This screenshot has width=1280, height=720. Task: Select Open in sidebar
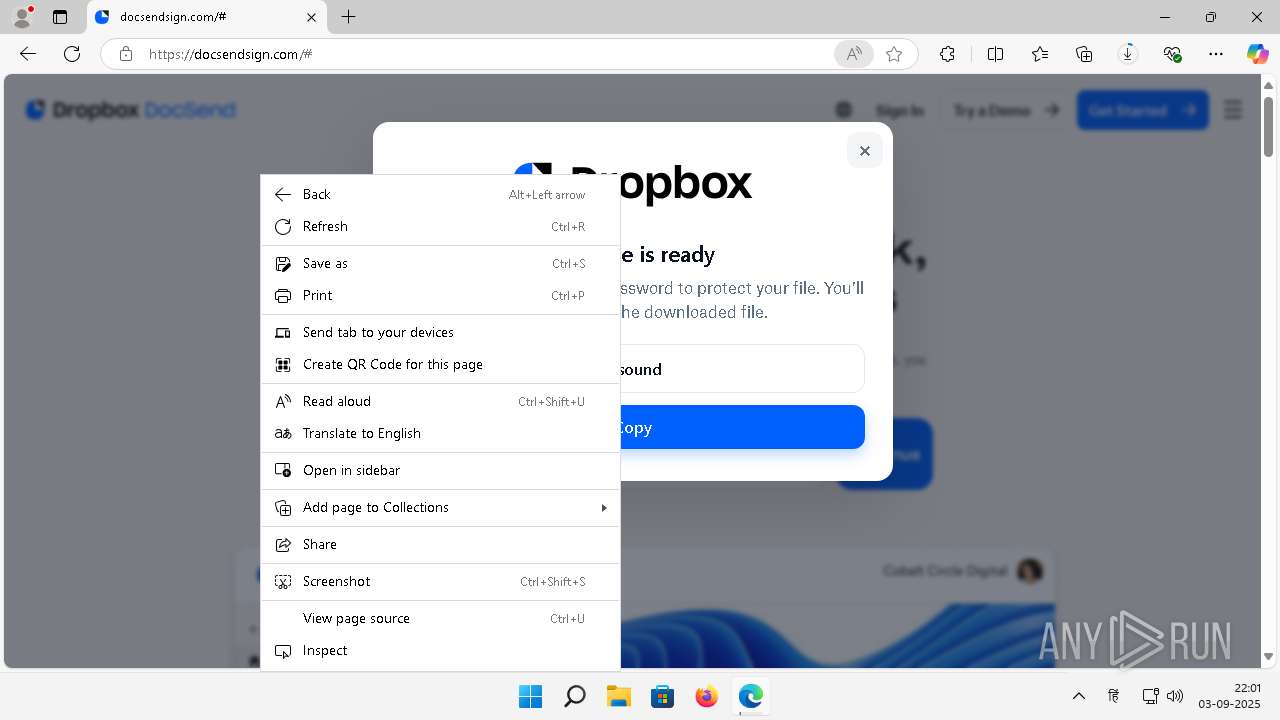click(440, 470)
